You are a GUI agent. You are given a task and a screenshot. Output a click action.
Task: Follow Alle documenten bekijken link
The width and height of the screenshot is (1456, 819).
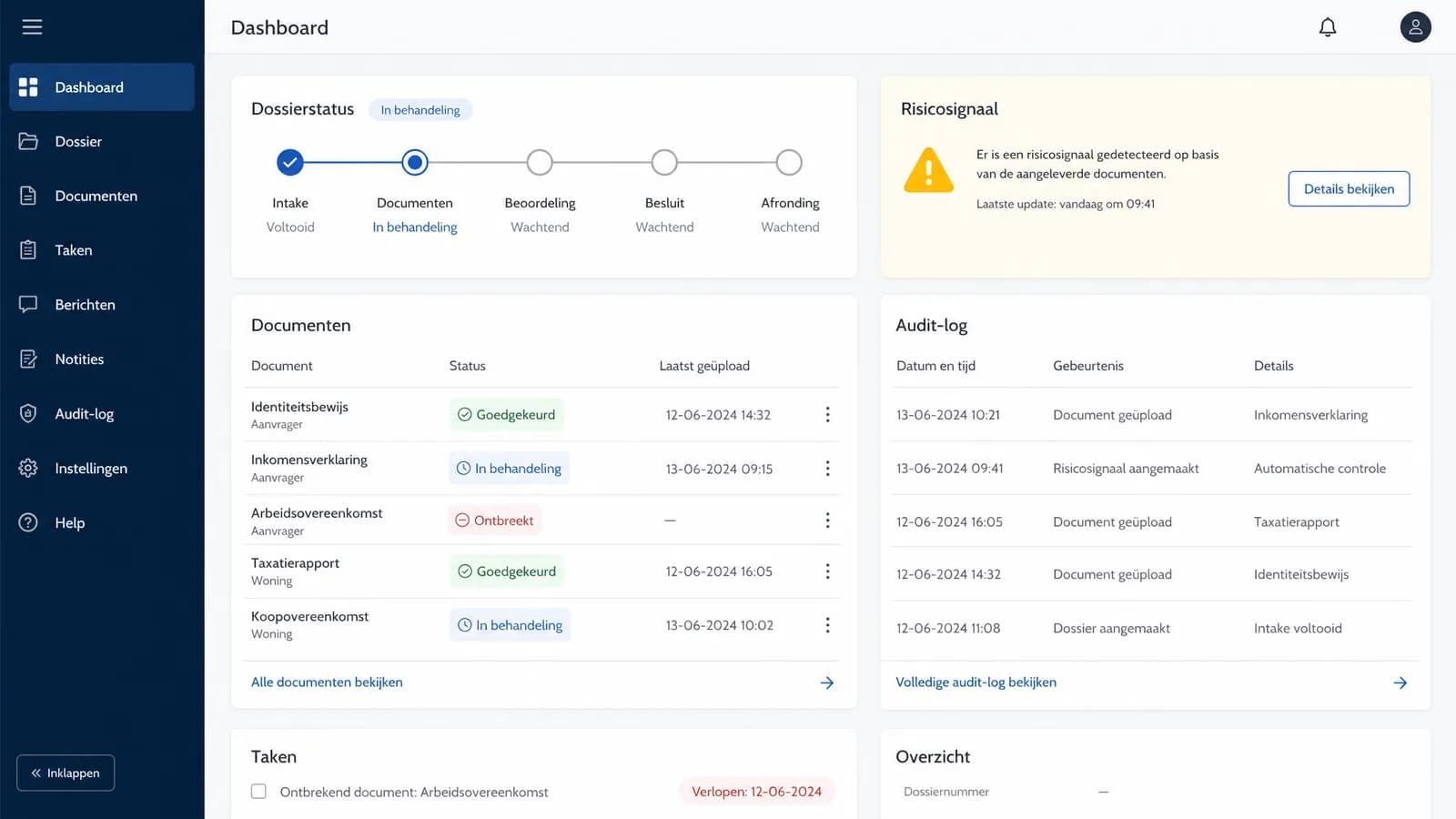tap(327, 682)
